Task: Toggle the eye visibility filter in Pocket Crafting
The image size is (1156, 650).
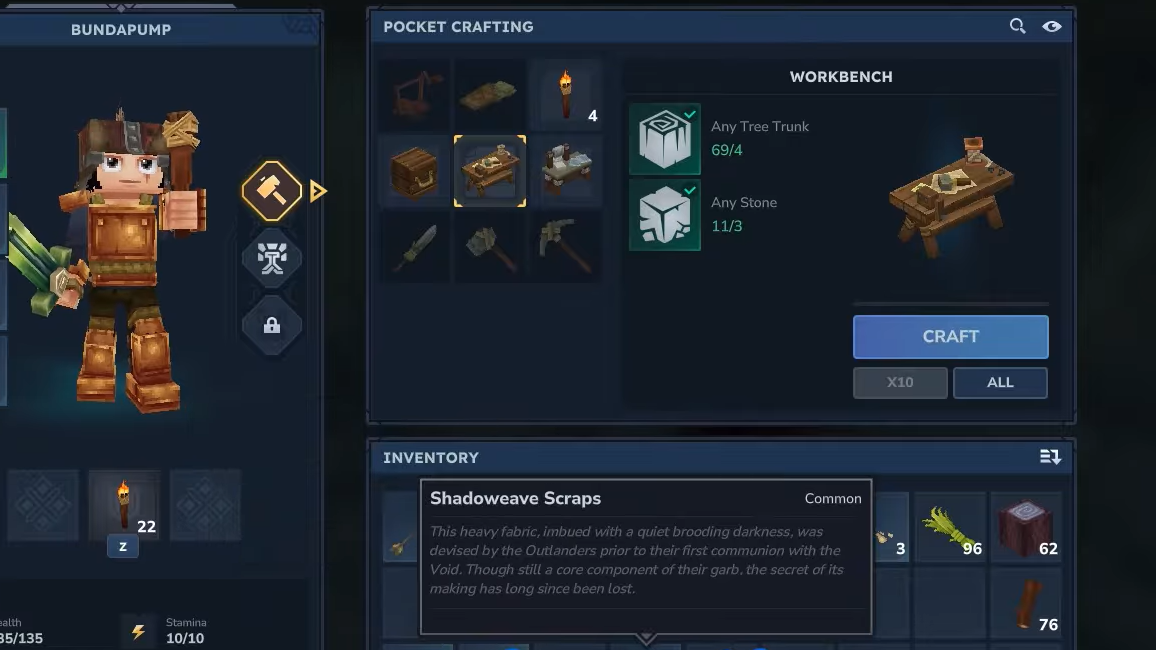Action: [x=1052, y=27]
